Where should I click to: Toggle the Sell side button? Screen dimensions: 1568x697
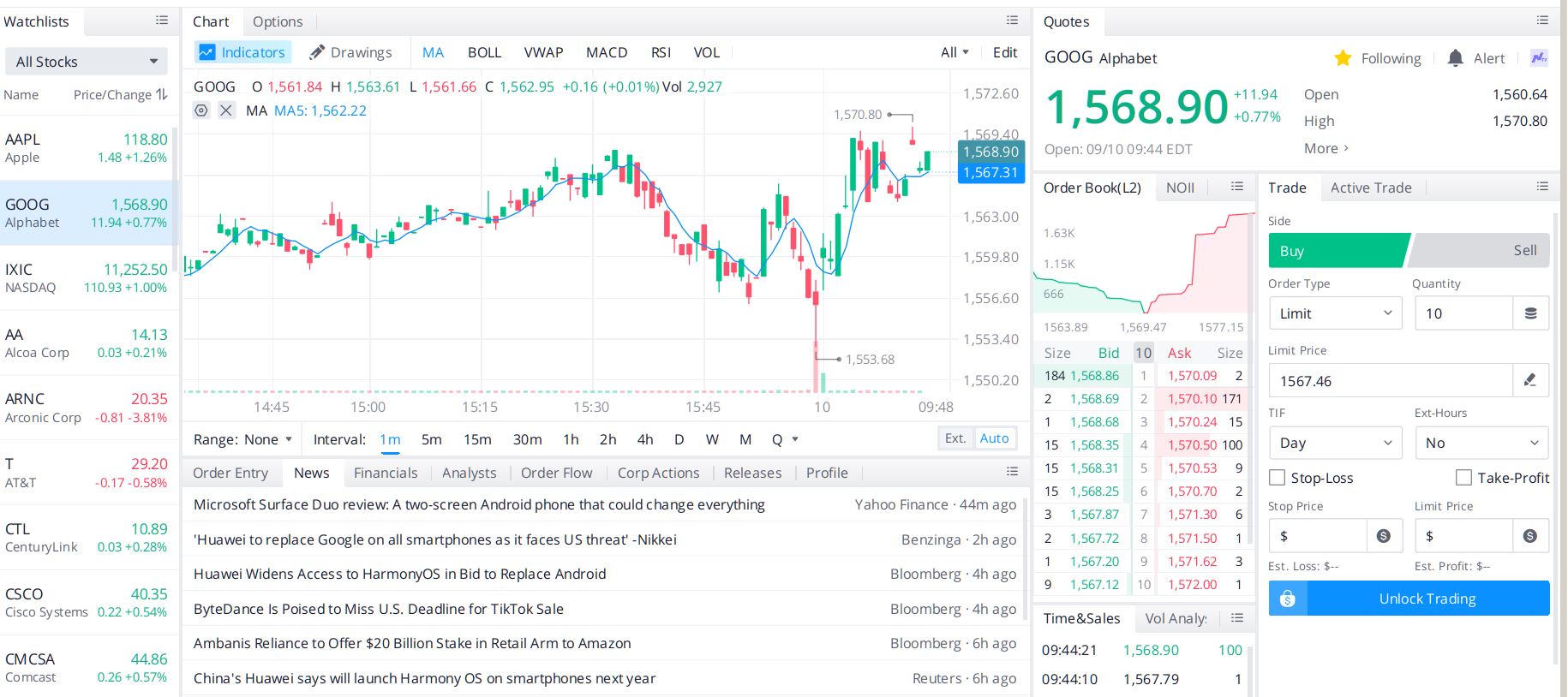1480,250
